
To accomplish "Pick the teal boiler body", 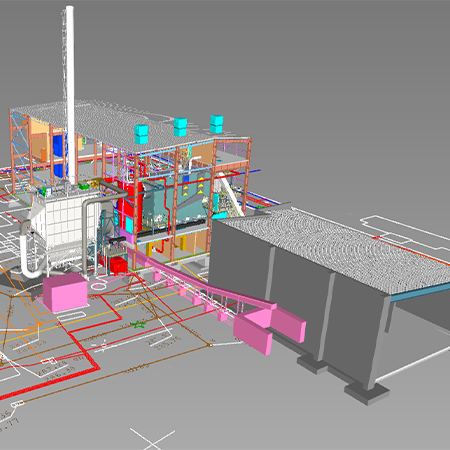I will click(177, 202).
